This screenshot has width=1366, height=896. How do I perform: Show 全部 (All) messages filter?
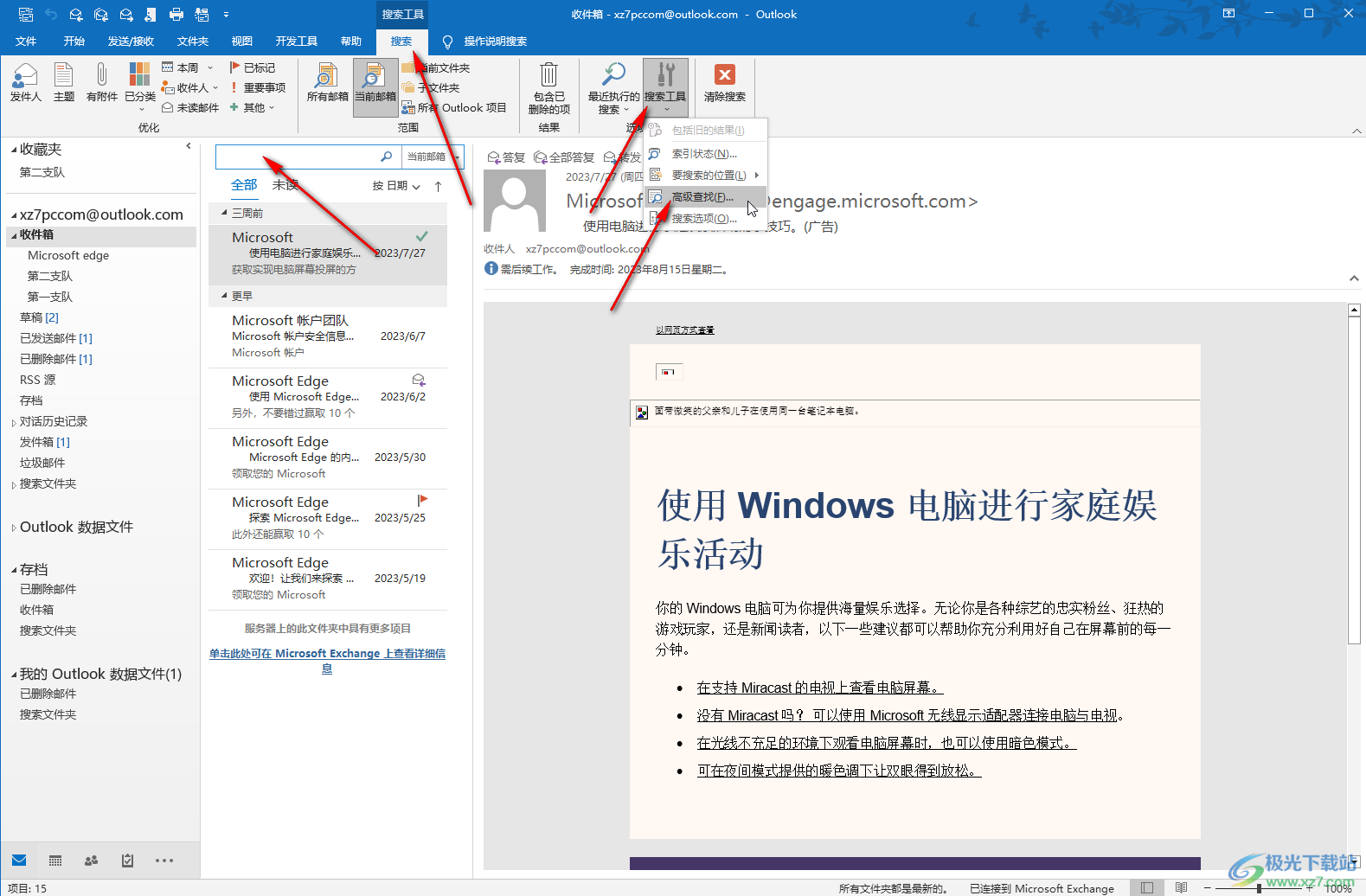(244, 184)
